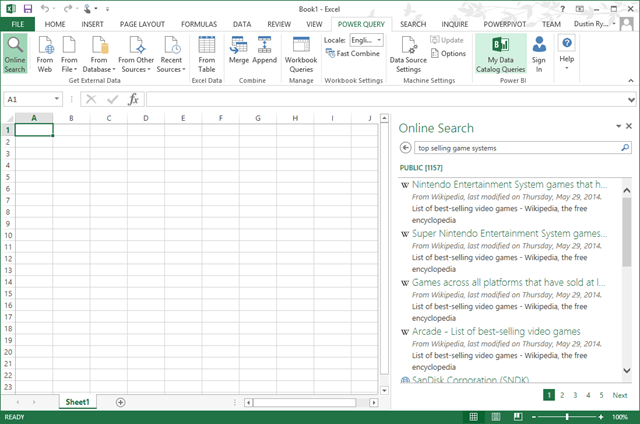This screenshot has width=640, height=424.
Task: Sign In to Power BI
Action: 539,54
